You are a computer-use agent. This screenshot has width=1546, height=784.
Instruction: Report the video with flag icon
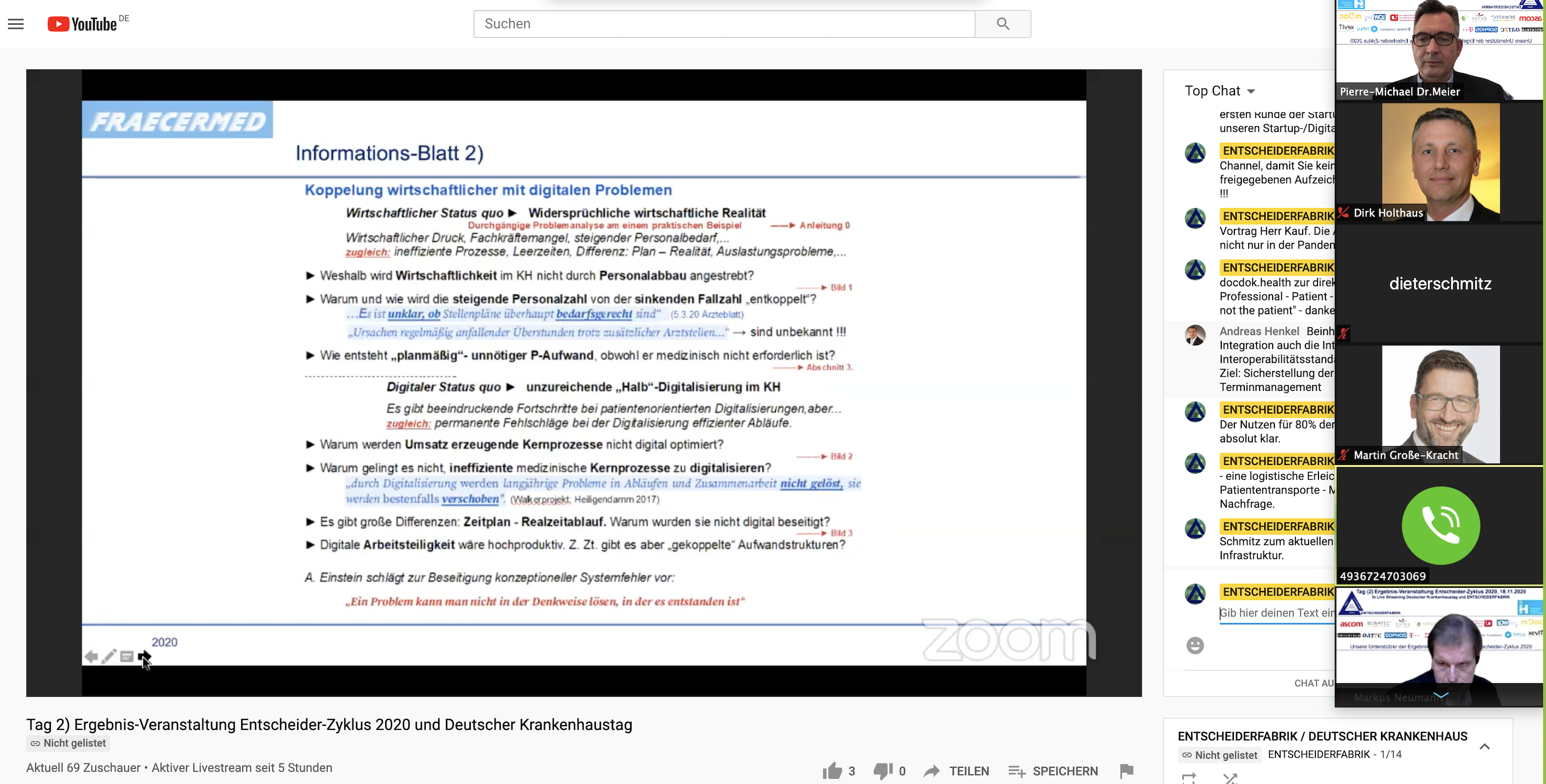pos(1127,771)
